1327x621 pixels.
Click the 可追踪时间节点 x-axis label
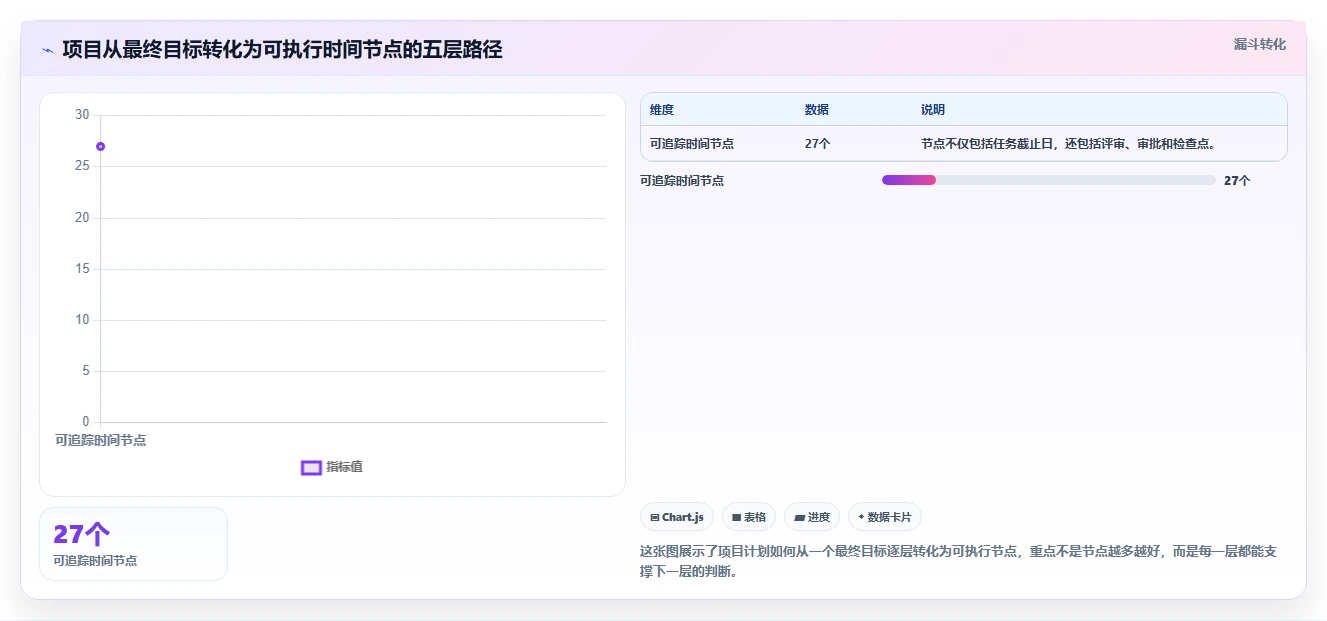pos(100,440)
